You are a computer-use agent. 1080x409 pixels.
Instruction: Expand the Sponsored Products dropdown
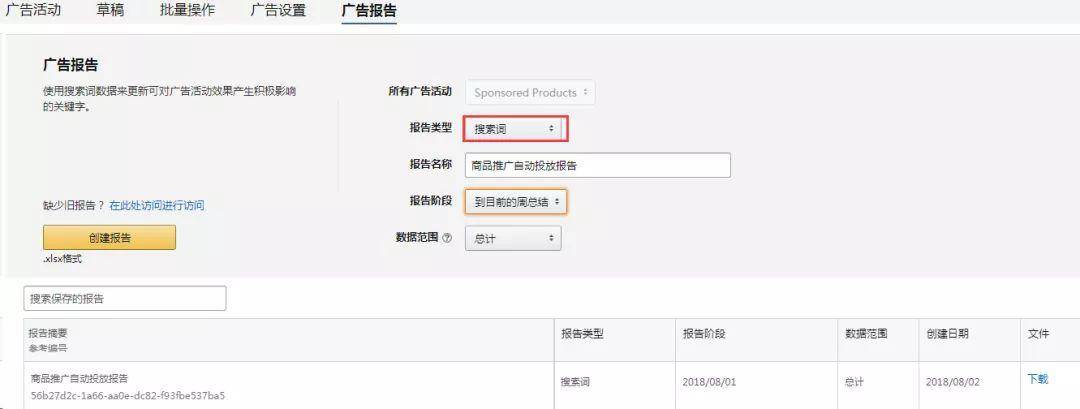tap(530, 92)
